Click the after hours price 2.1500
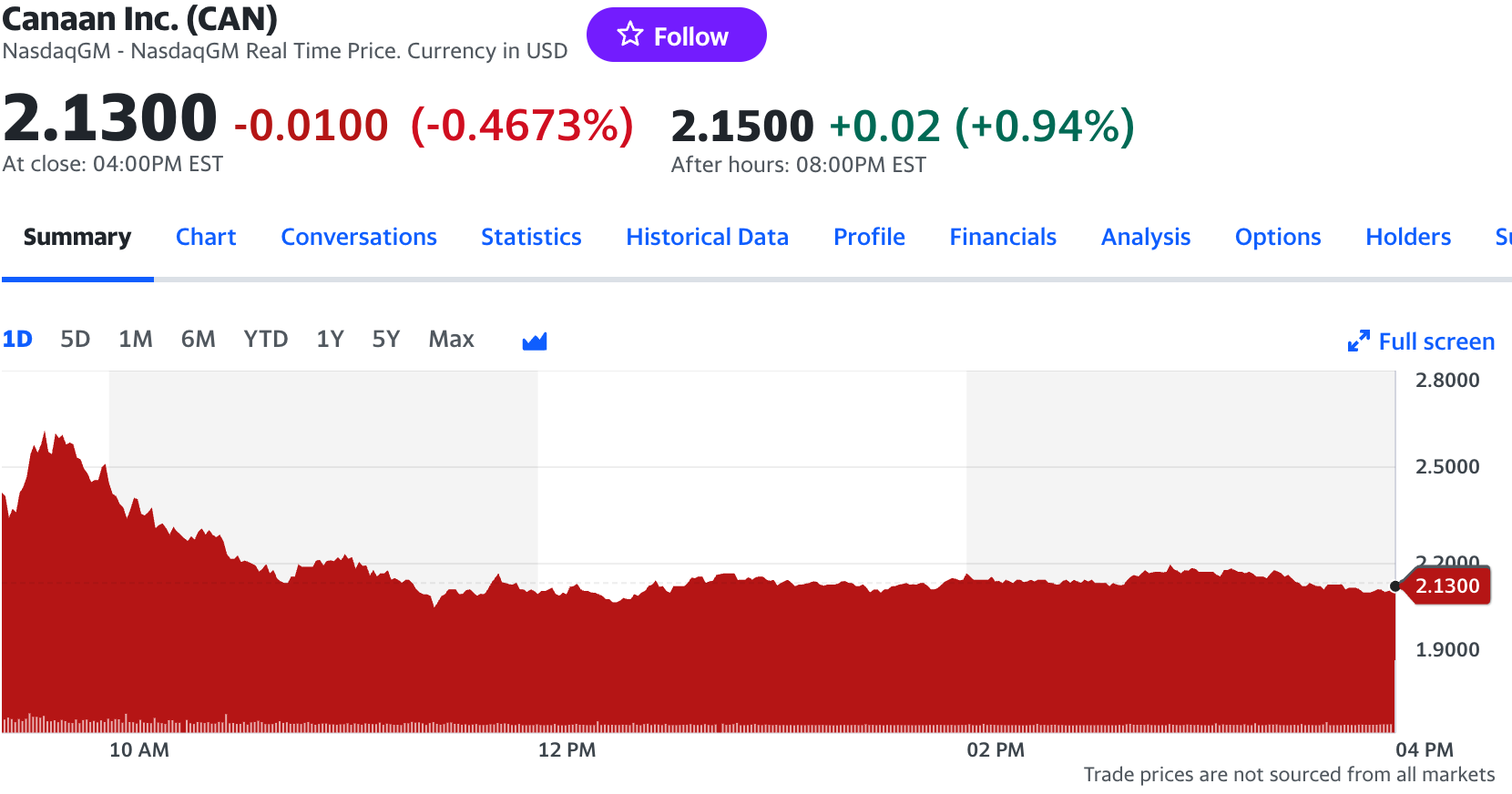This screenshot has width=1512, height=794. point(742,126)
